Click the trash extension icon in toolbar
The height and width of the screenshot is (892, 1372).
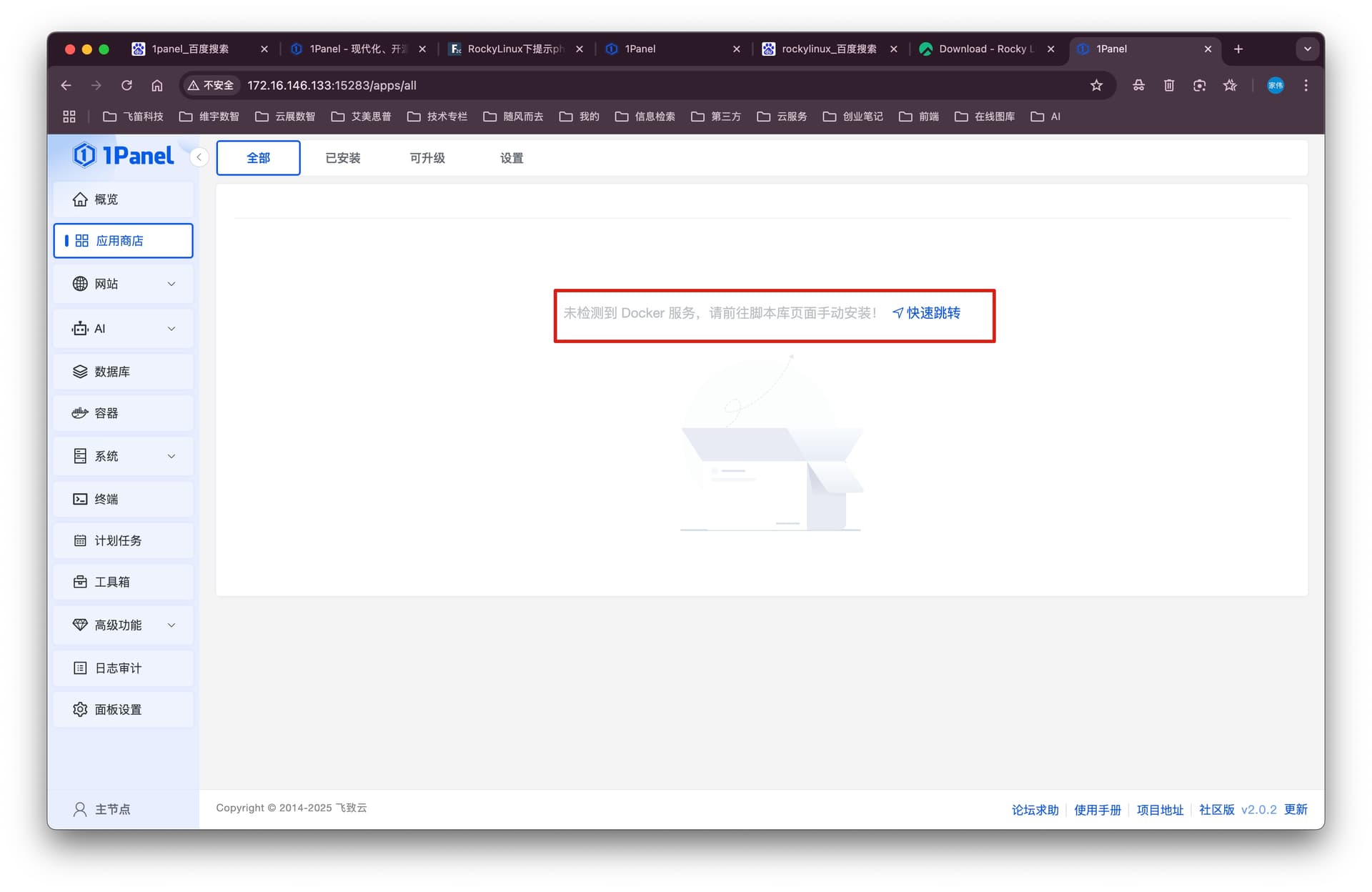point(1169,85)
